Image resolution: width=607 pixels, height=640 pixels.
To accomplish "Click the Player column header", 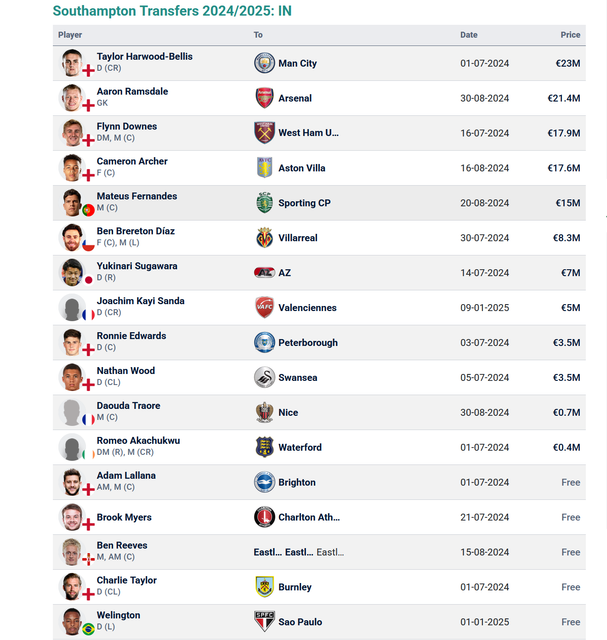I will click(x=70, y=35).
